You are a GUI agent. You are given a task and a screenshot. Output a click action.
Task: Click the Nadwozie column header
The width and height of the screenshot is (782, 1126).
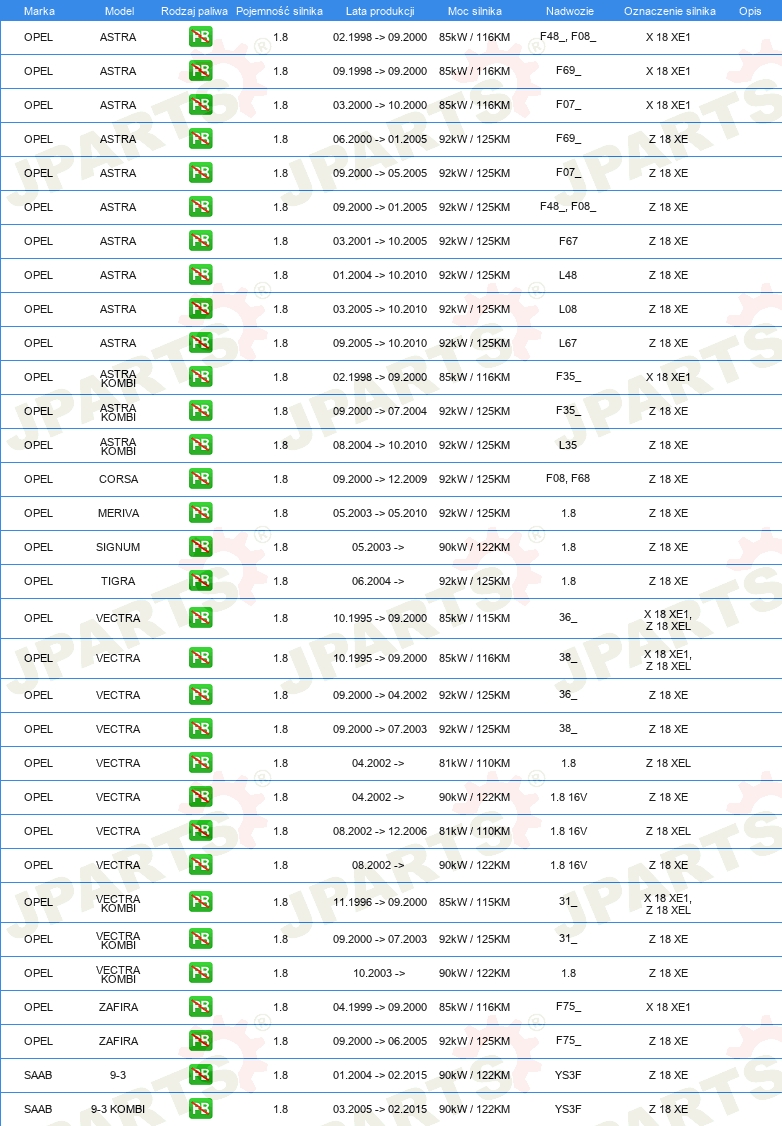point(569,11)
